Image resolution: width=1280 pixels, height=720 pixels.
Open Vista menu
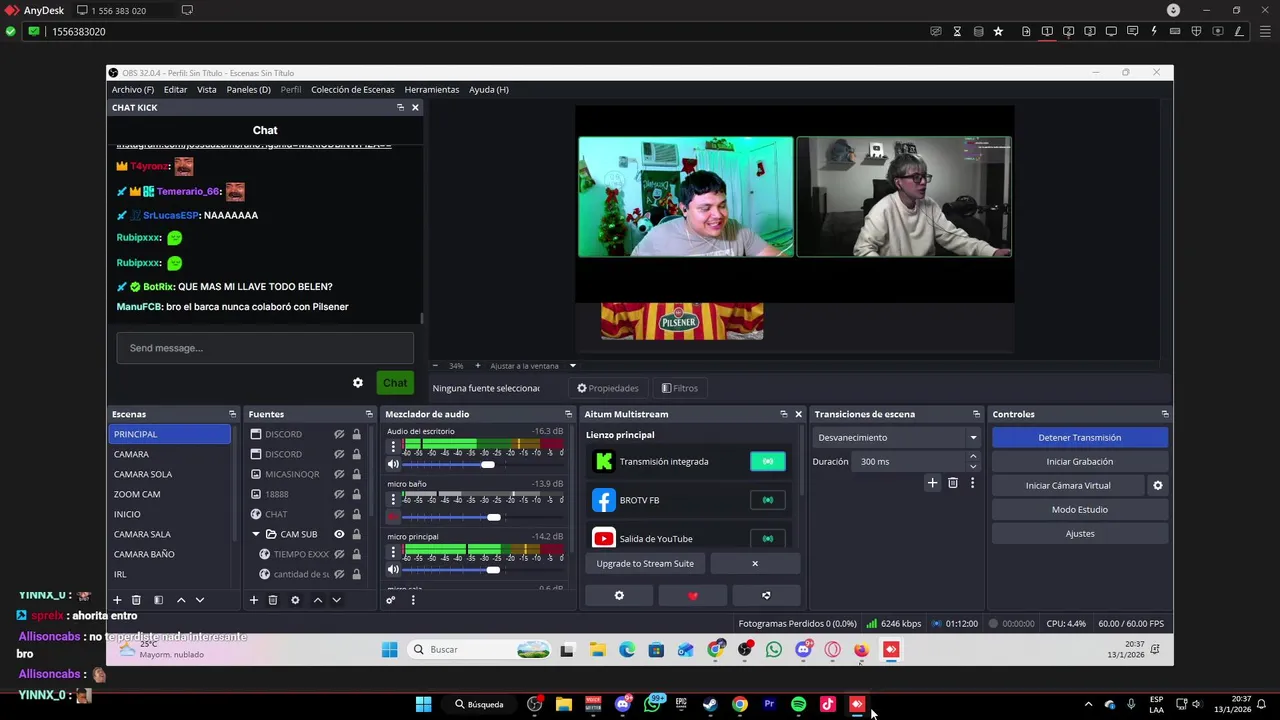pyautogui.click(x=206, y=90)
